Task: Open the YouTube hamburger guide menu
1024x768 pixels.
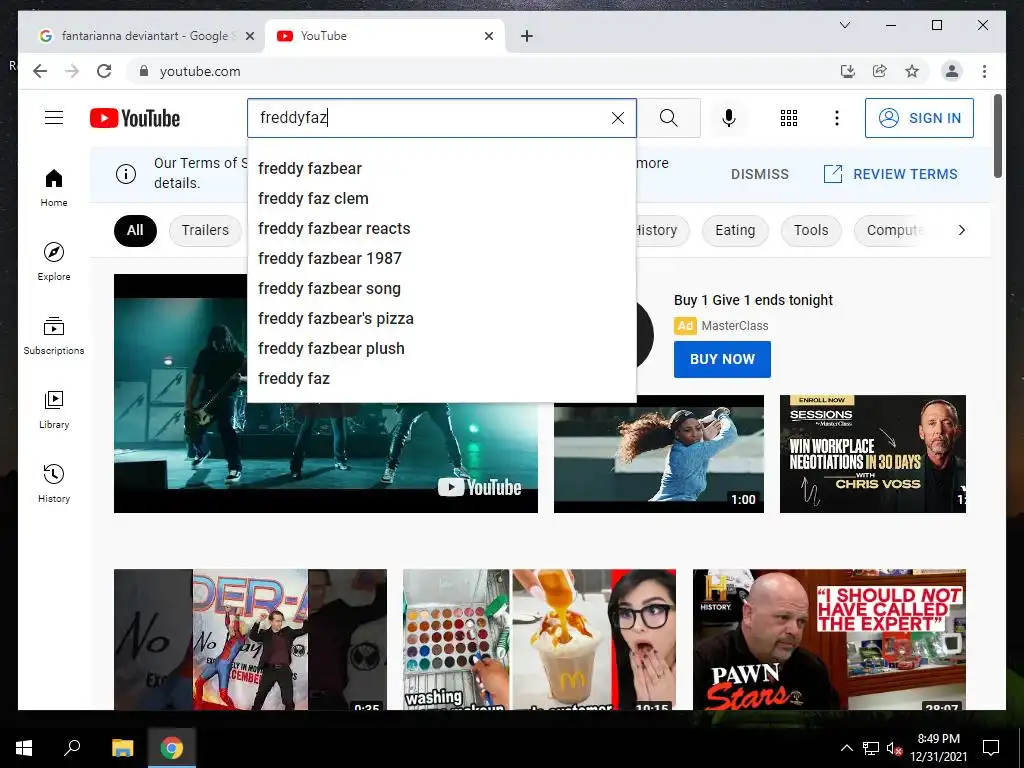Action: (54, 118)
